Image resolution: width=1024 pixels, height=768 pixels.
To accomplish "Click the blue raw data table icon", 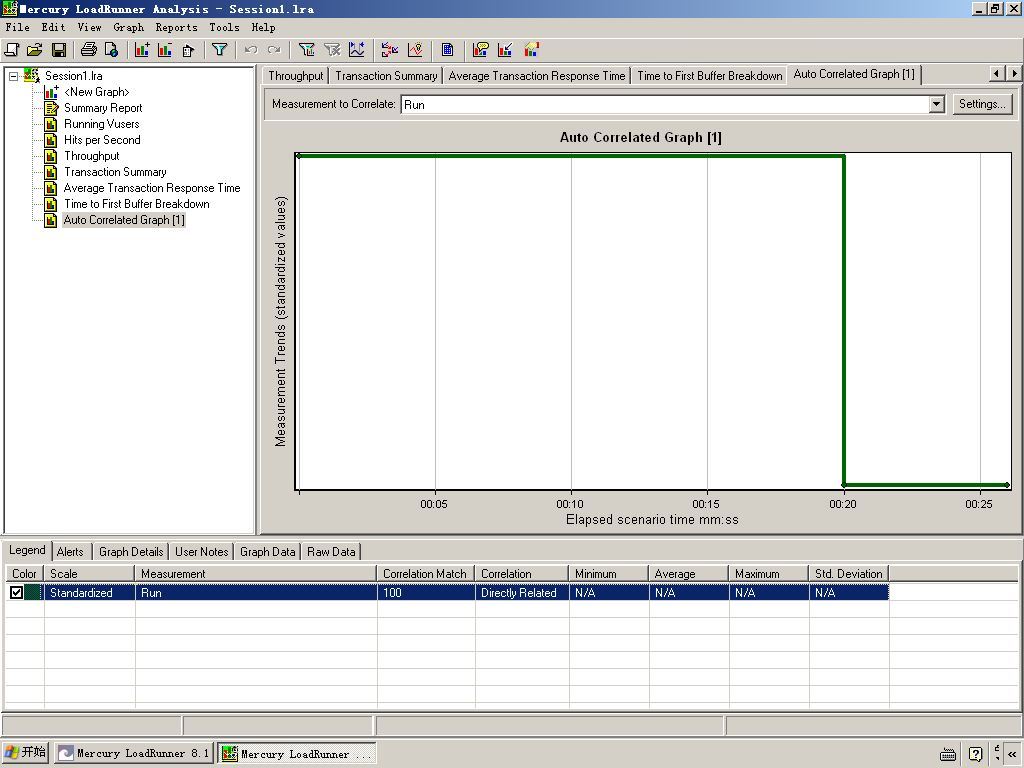I will point(447,50).
